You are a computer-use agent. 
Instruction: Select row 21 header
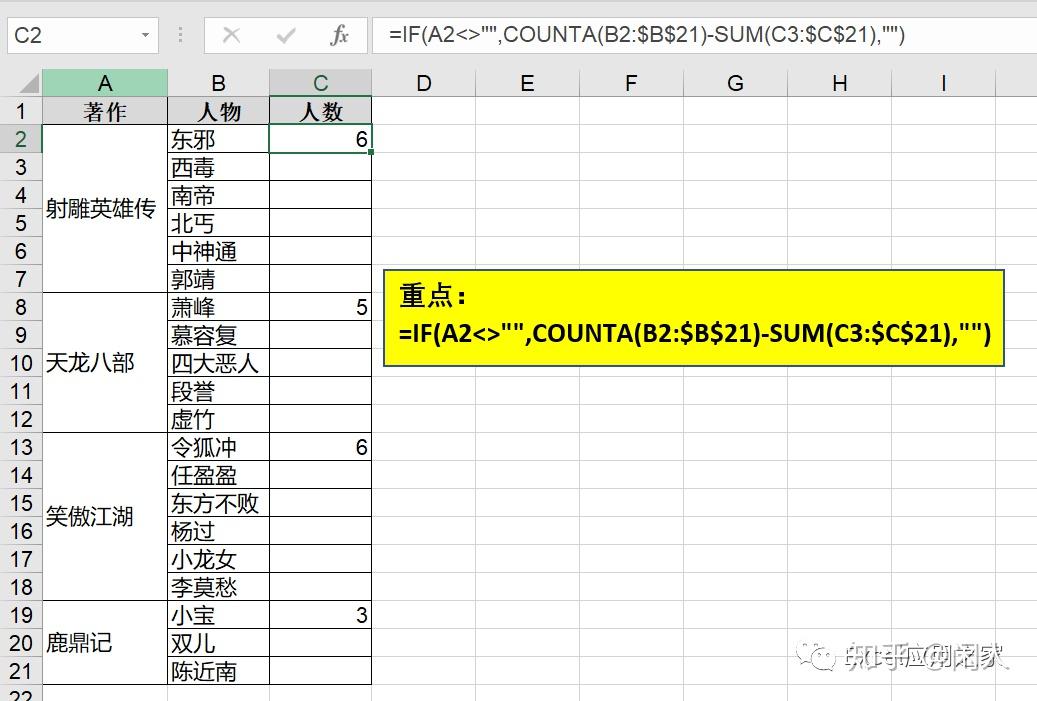pos(21,671)
